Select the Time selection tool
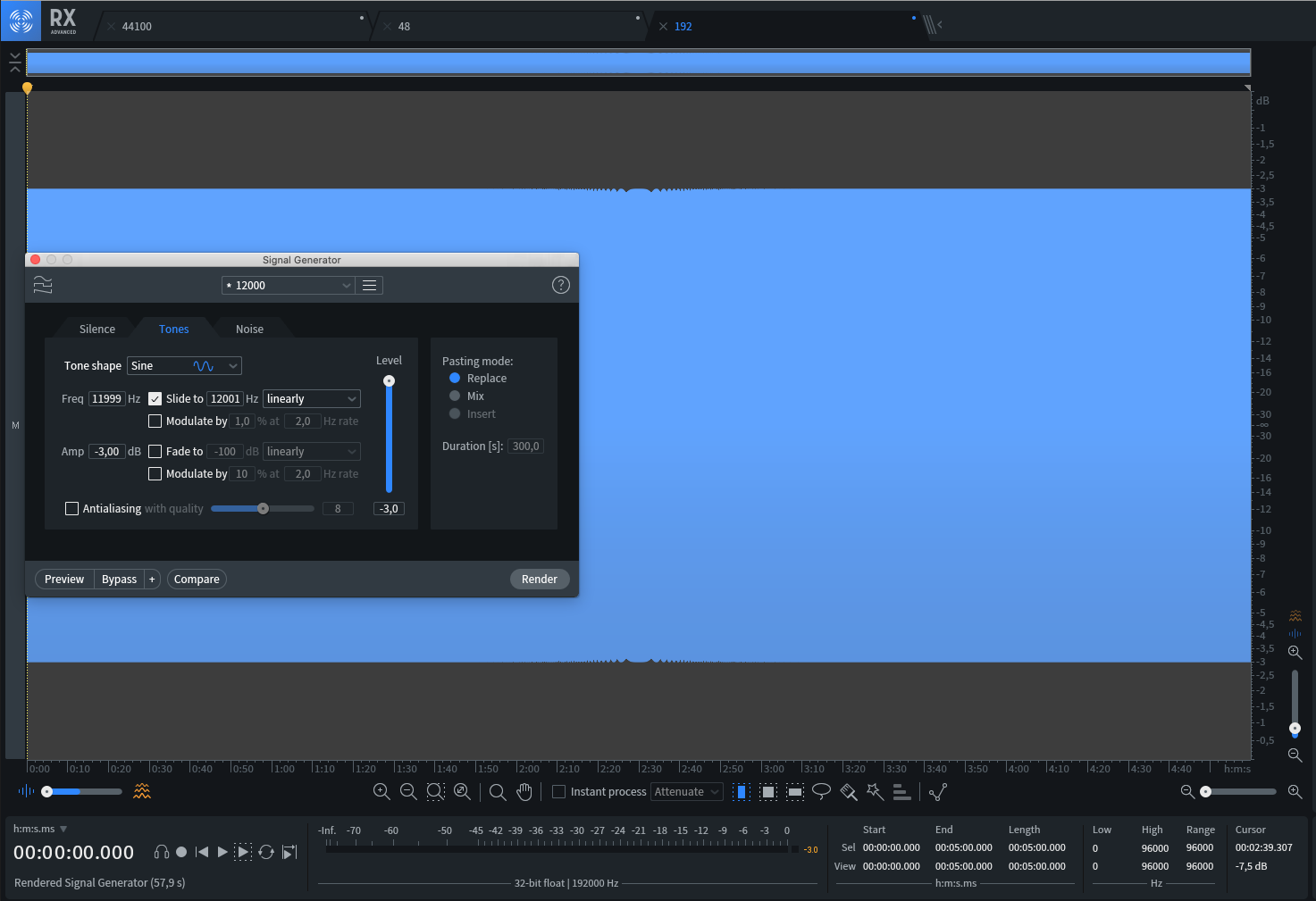Viewport: 1316px width, 901px height. pos(741,792)
